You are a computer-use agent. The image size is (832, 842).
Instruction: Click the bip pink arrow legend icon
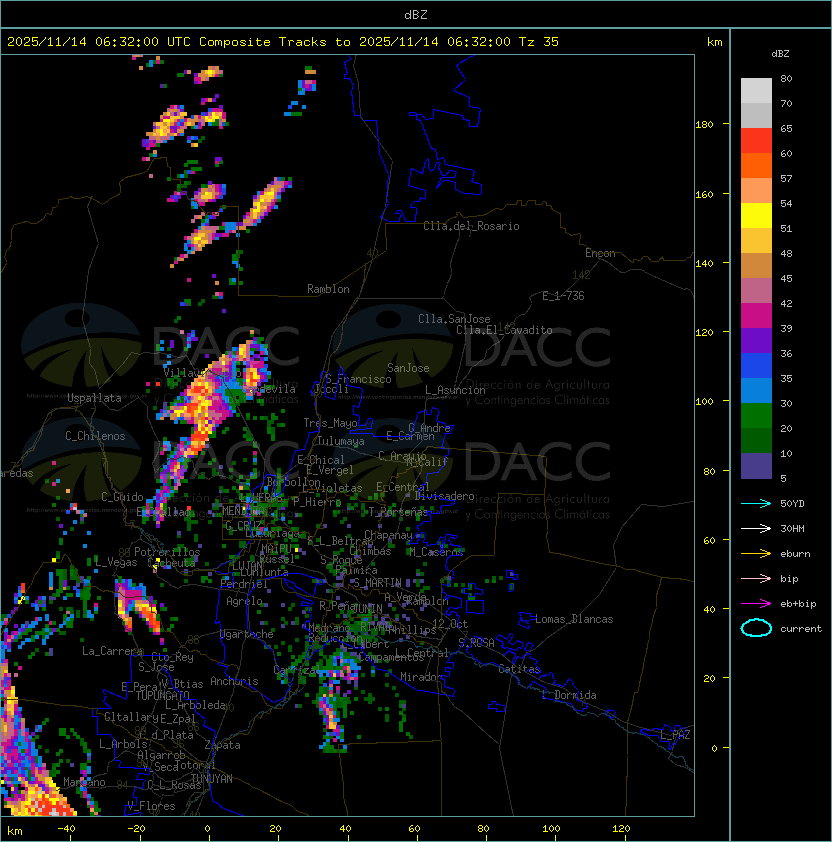[756, 578]
